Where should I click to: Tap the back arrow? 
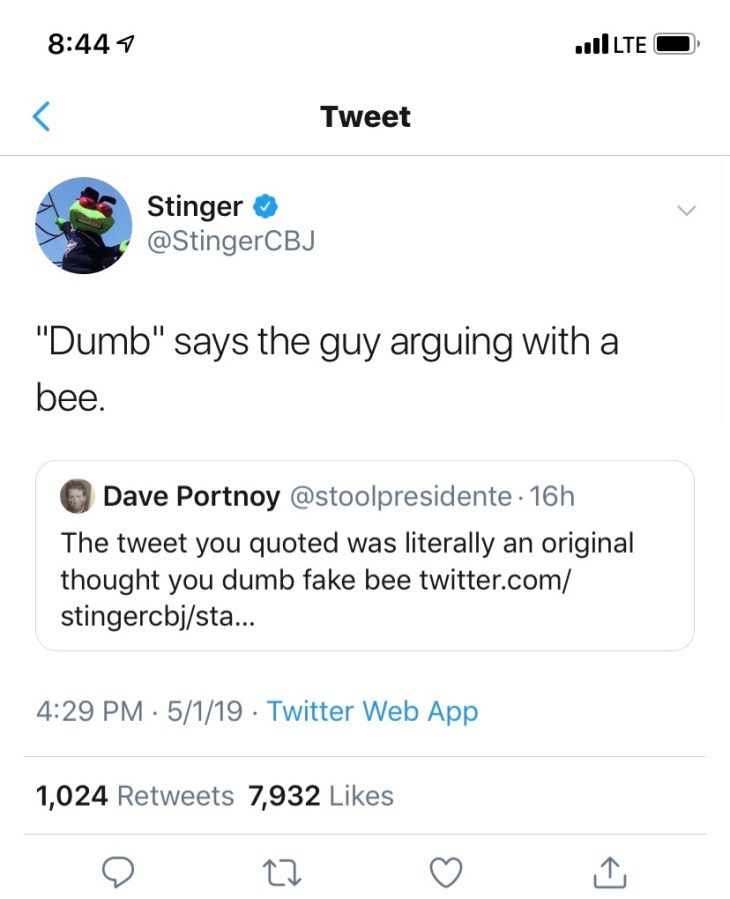click(40, 117)
